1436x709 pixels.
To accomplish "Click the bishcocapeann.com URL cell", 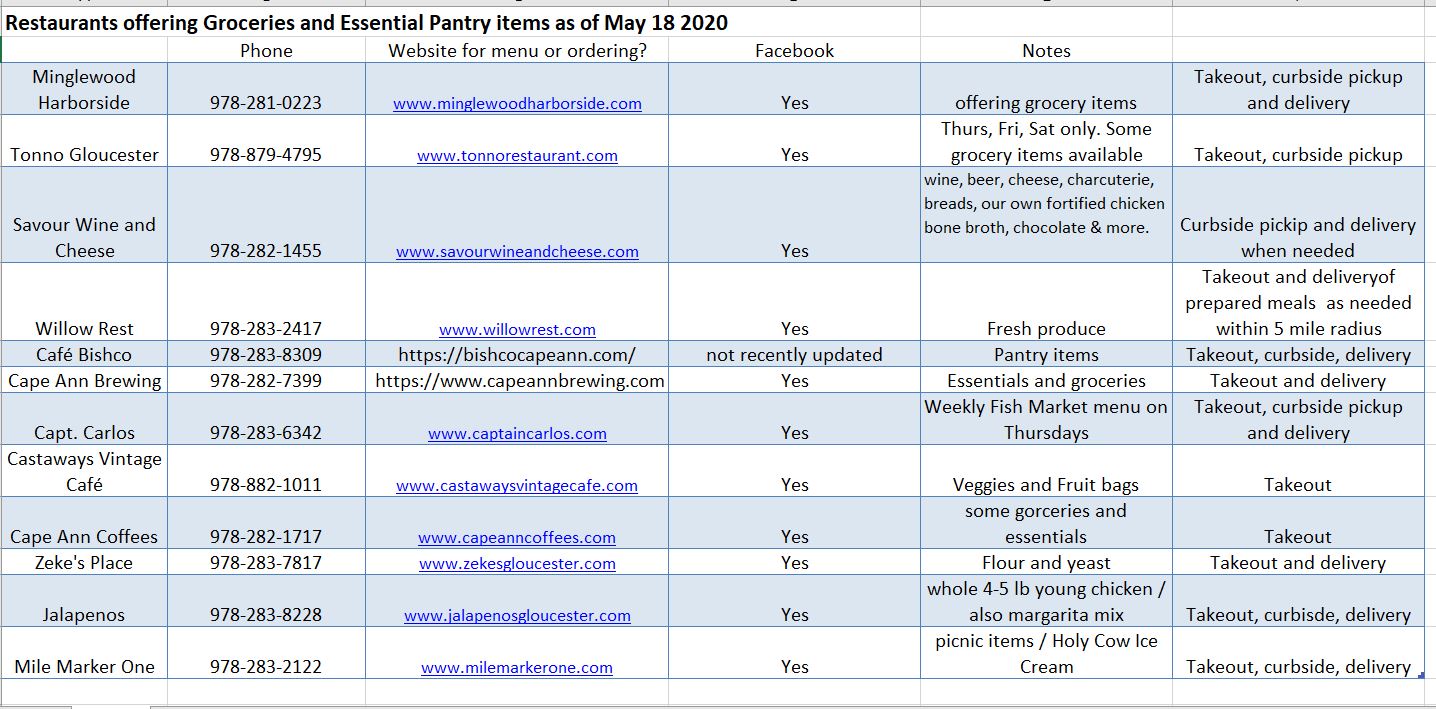I will [517, 355].
